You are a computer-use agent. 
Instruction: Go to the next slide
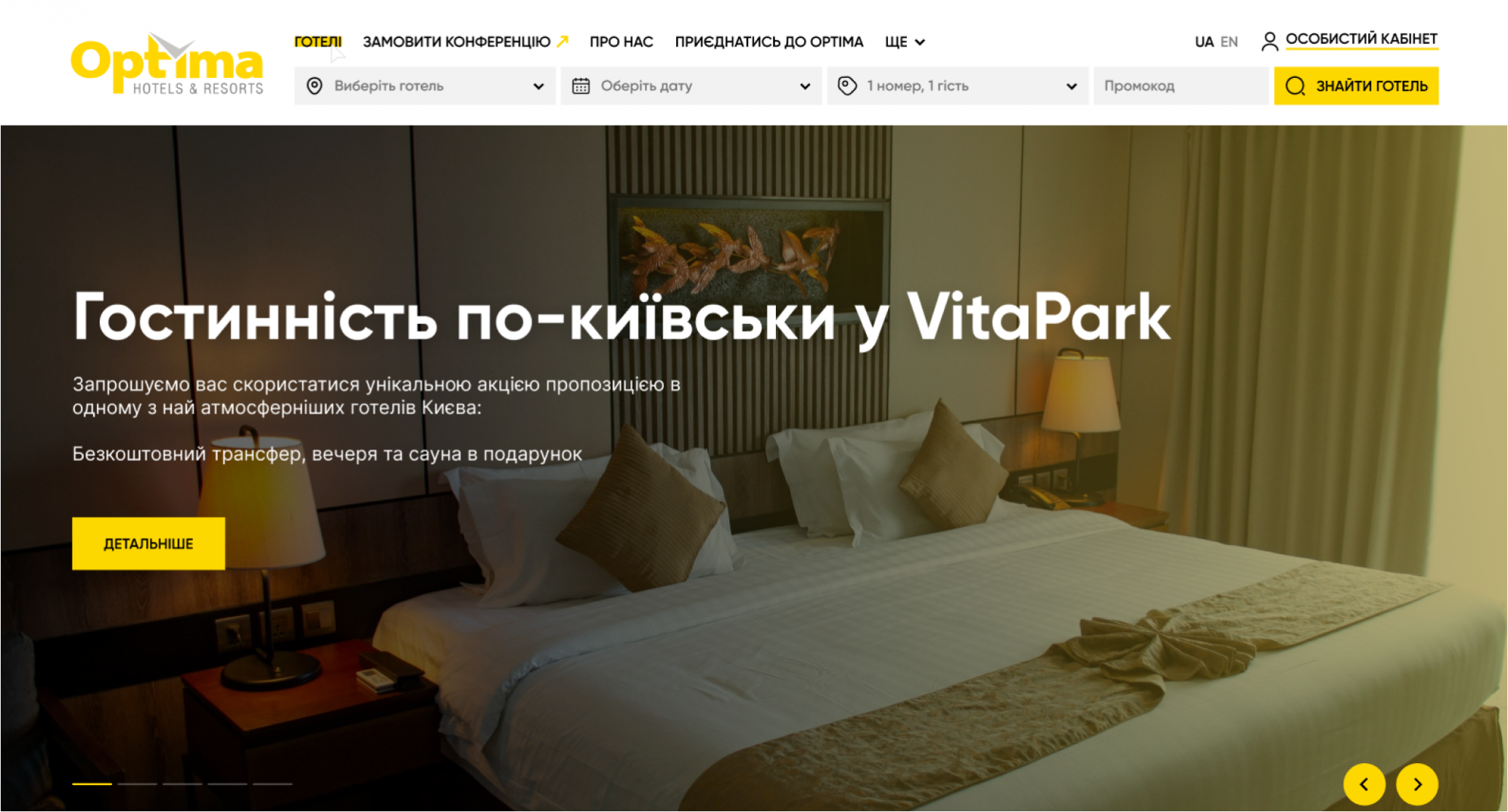[1417, 784]
